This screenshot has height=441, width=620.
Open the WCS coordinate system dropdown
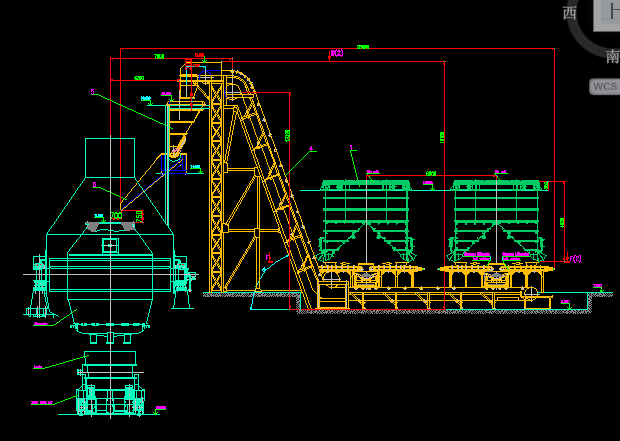click(x=605, y=86)
